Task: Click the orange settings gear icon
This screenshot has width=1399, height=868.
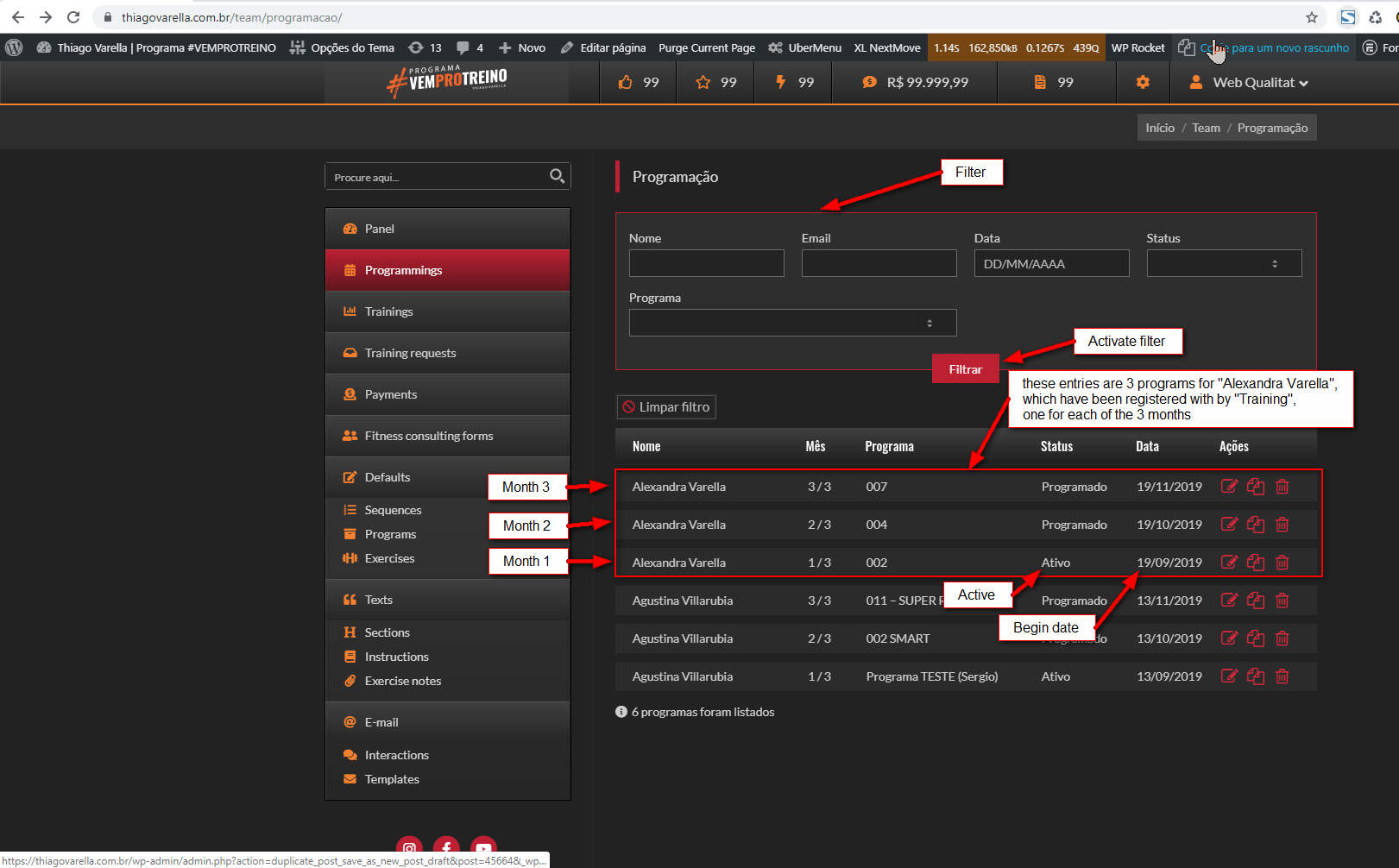Action: pos(1143,82)
